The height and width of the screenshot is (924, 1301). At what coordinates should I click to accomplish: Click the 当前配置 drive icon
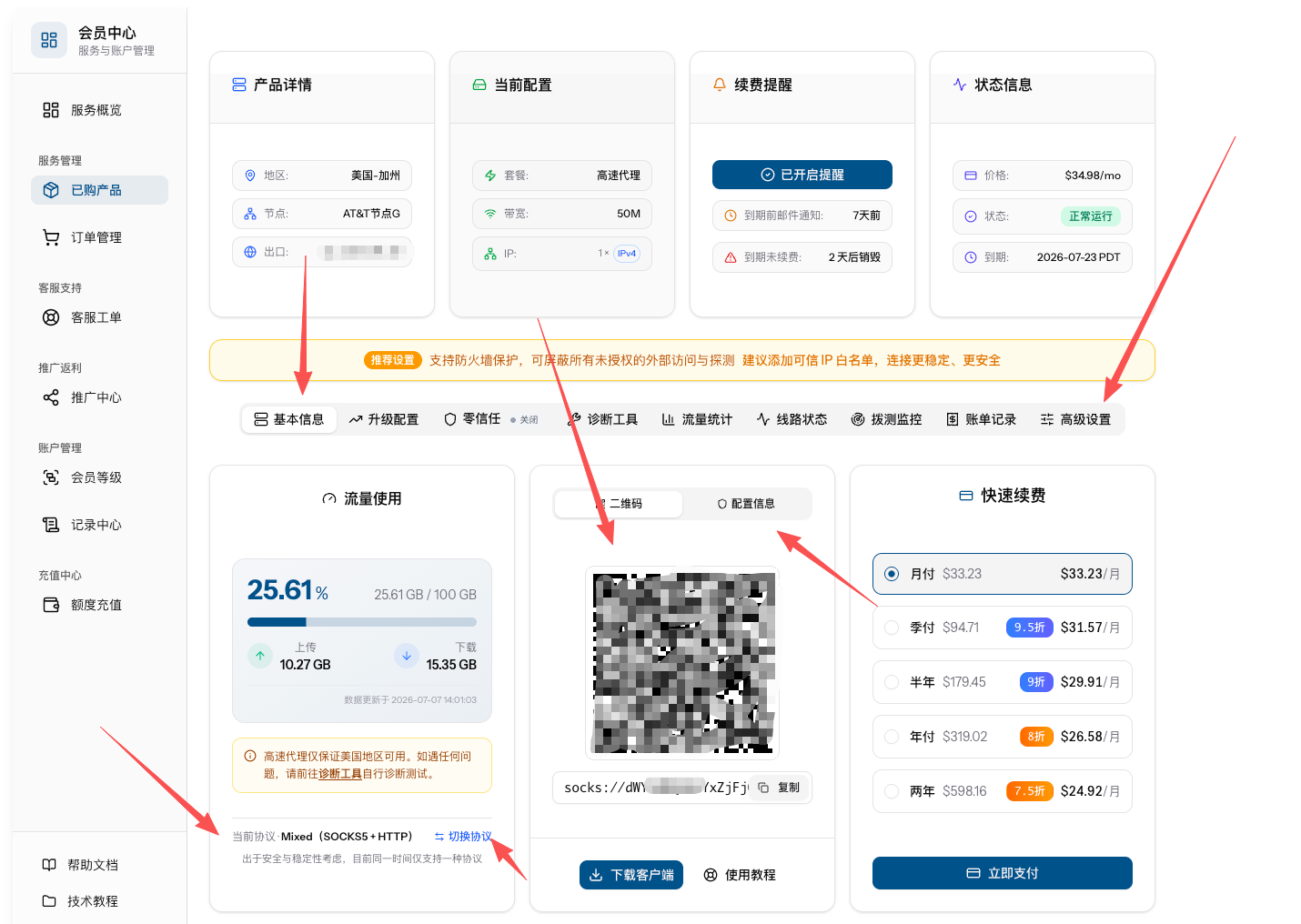479,85
